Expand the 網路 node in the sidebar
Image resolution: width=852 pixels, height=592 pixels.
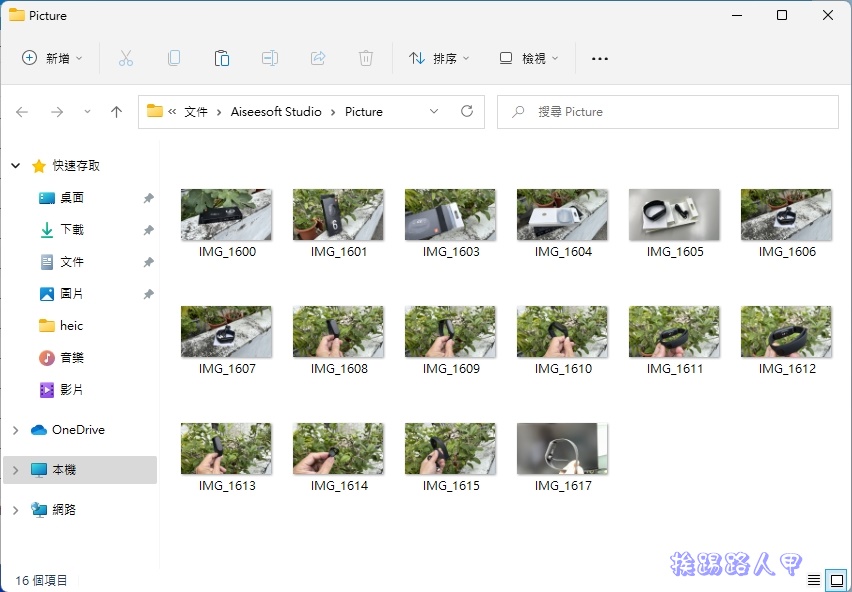pyautogui.click(x=14, y=509)
